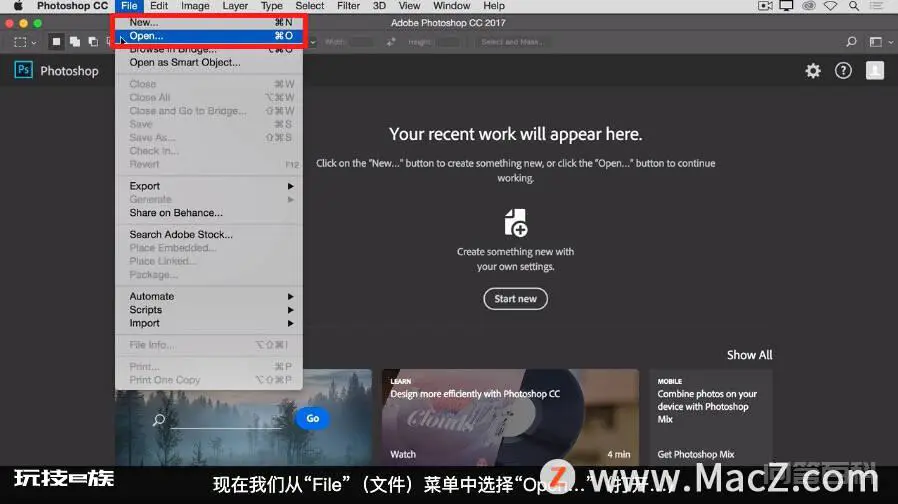The image size is (898, 504).
Task: Click the Photoshop Ps logo
Action: pos(23,70)
